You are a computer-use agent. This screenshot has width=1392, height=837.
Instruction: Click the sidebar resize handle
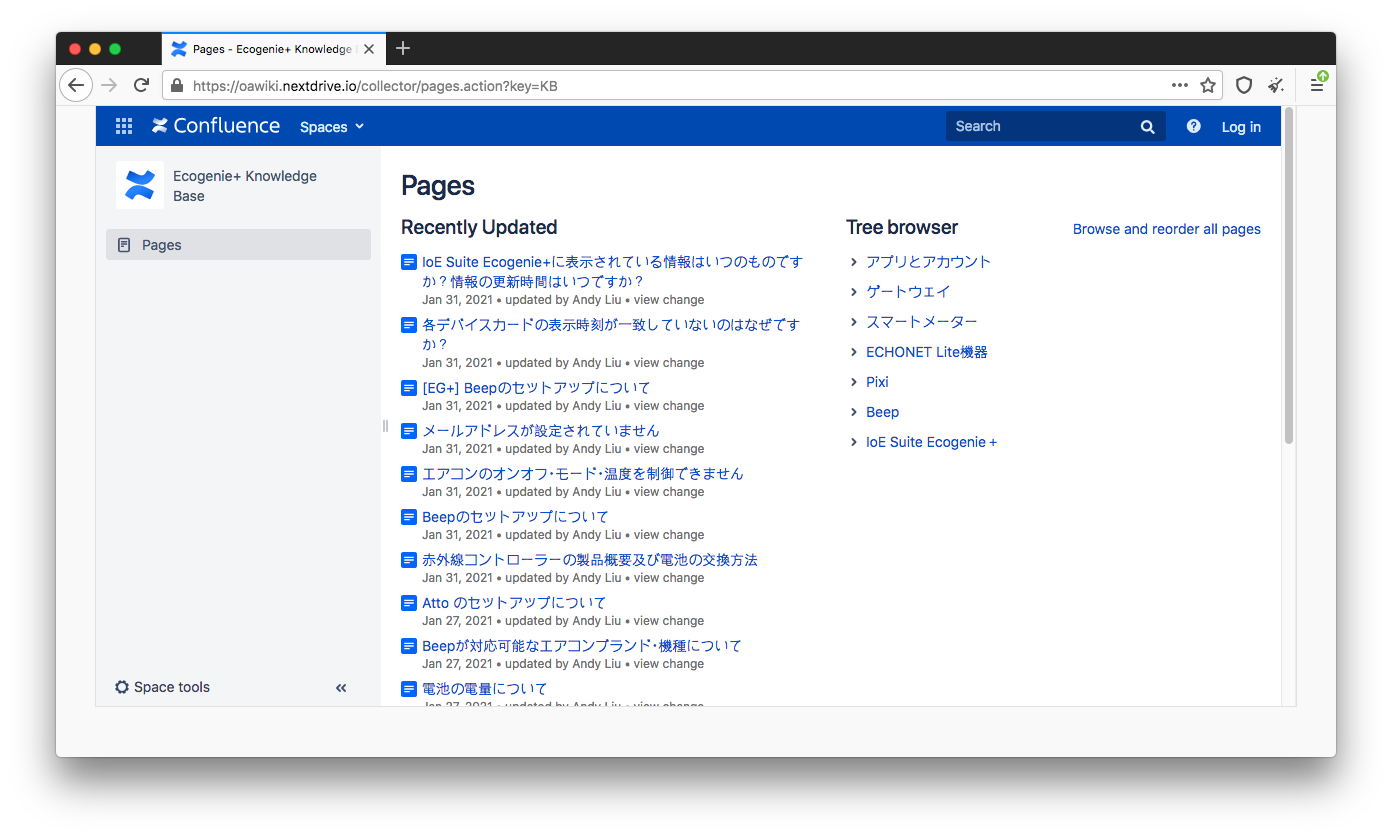click(x=385, y=426)
